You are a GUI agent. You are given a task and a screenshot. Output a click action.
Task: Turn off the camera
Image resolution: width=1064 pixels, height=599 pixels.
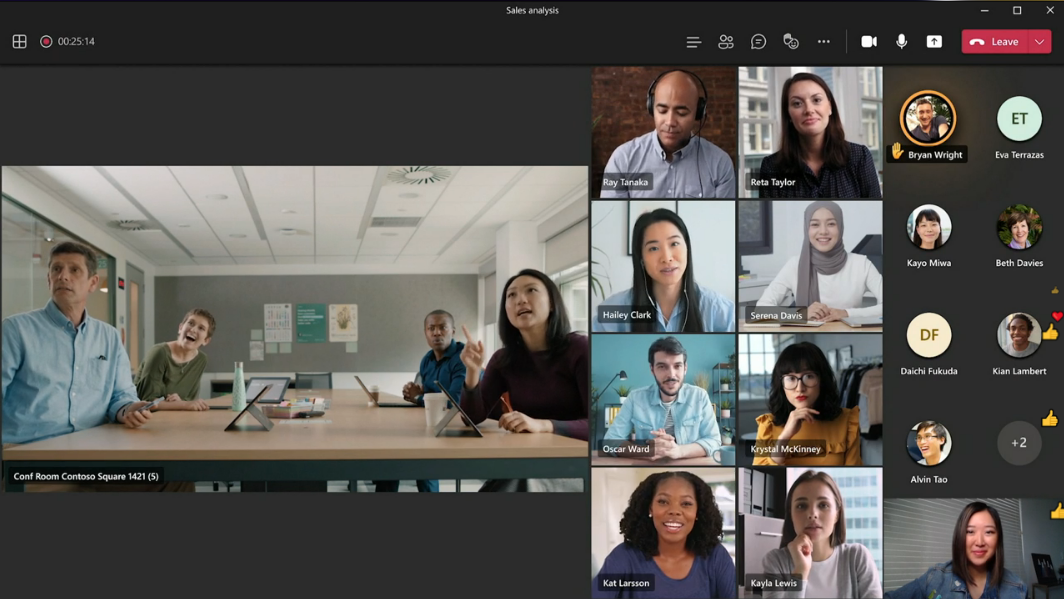coord(869,42)
